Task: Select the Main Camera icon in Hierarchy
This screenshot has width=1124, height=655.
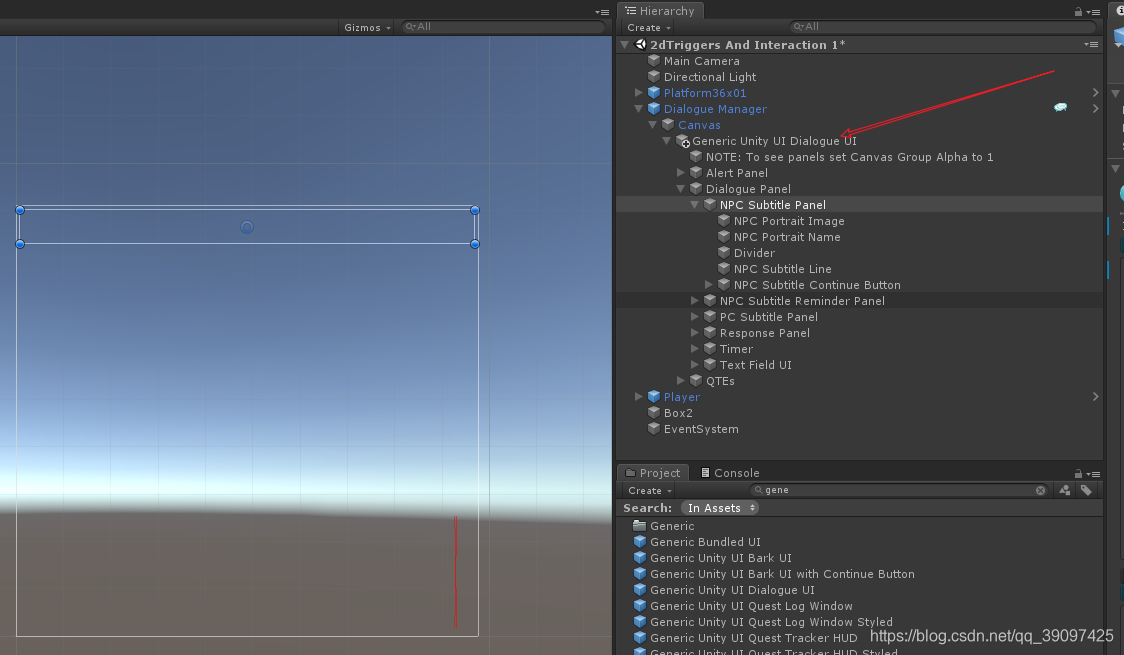Action: click(x=654, y=61)
